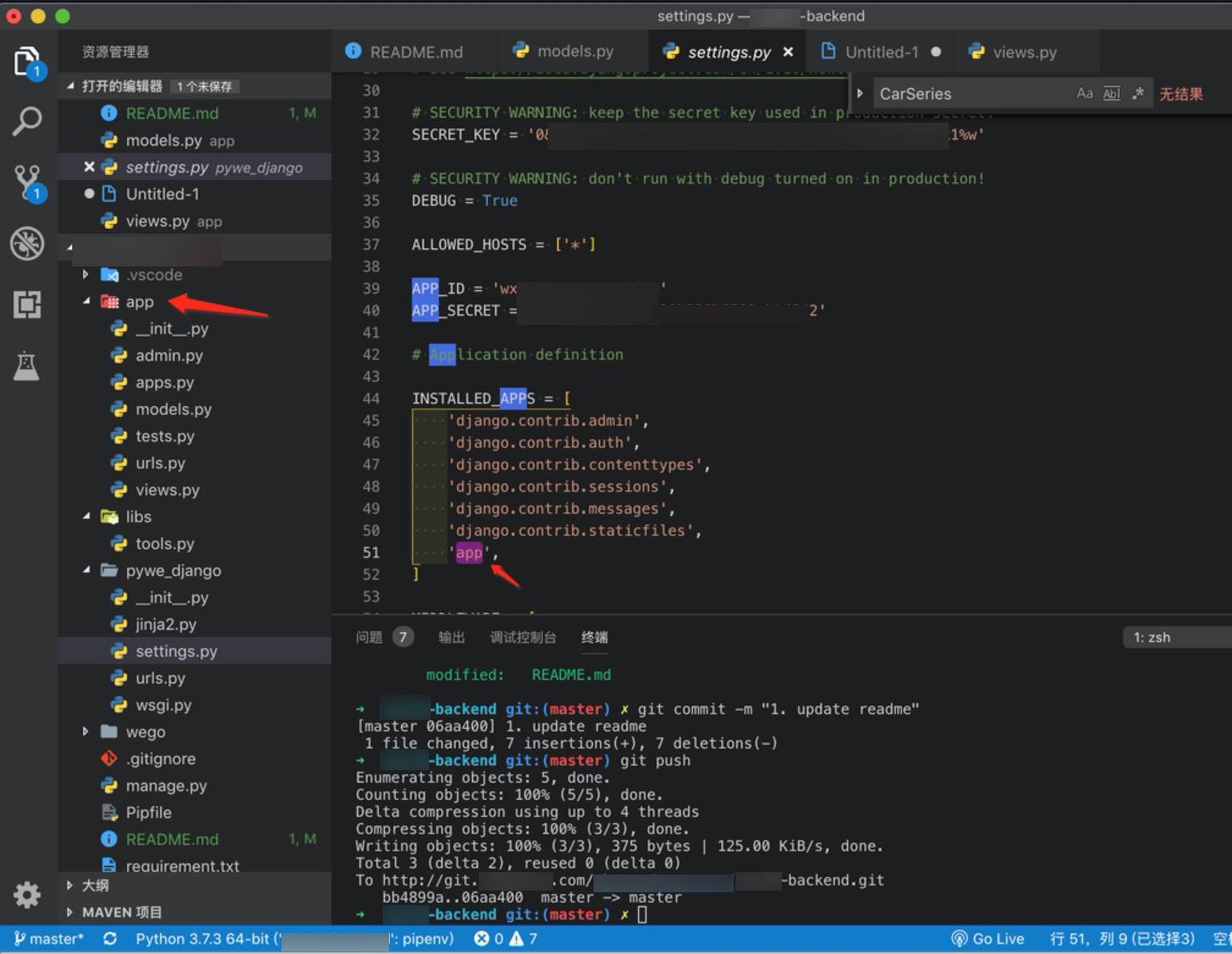Image resolution: width=1232 pixels, height=954 pixels.
Task: Toggle regular expression search option
Action: (x=1137, y=94)
